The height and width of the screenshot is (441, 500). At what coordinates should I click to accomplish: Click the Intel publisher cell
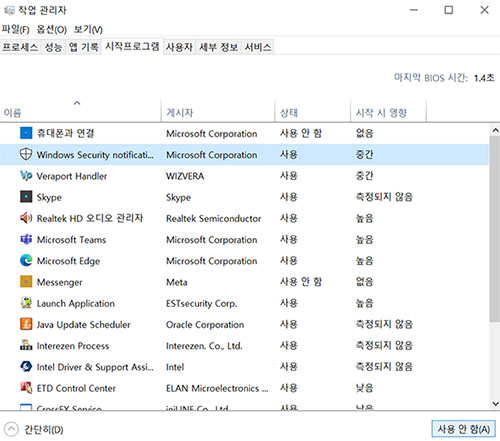[175, 367]
